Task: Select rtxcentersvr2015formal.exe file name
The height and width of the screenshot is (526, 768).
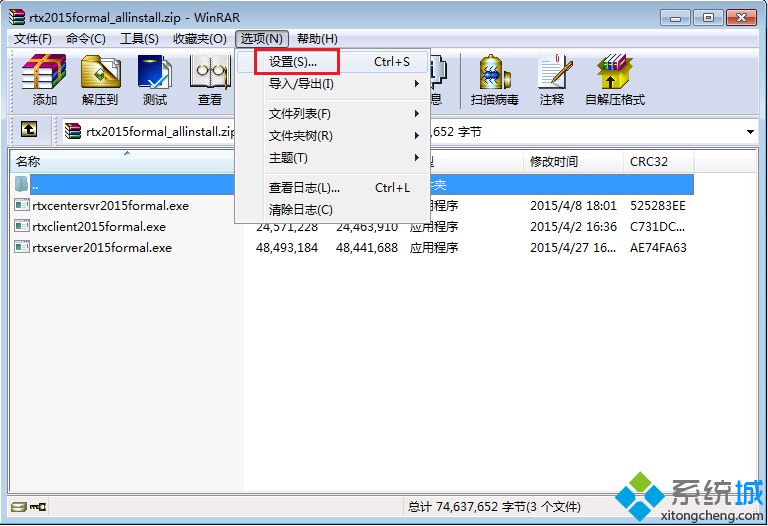Action: point(110,205)
